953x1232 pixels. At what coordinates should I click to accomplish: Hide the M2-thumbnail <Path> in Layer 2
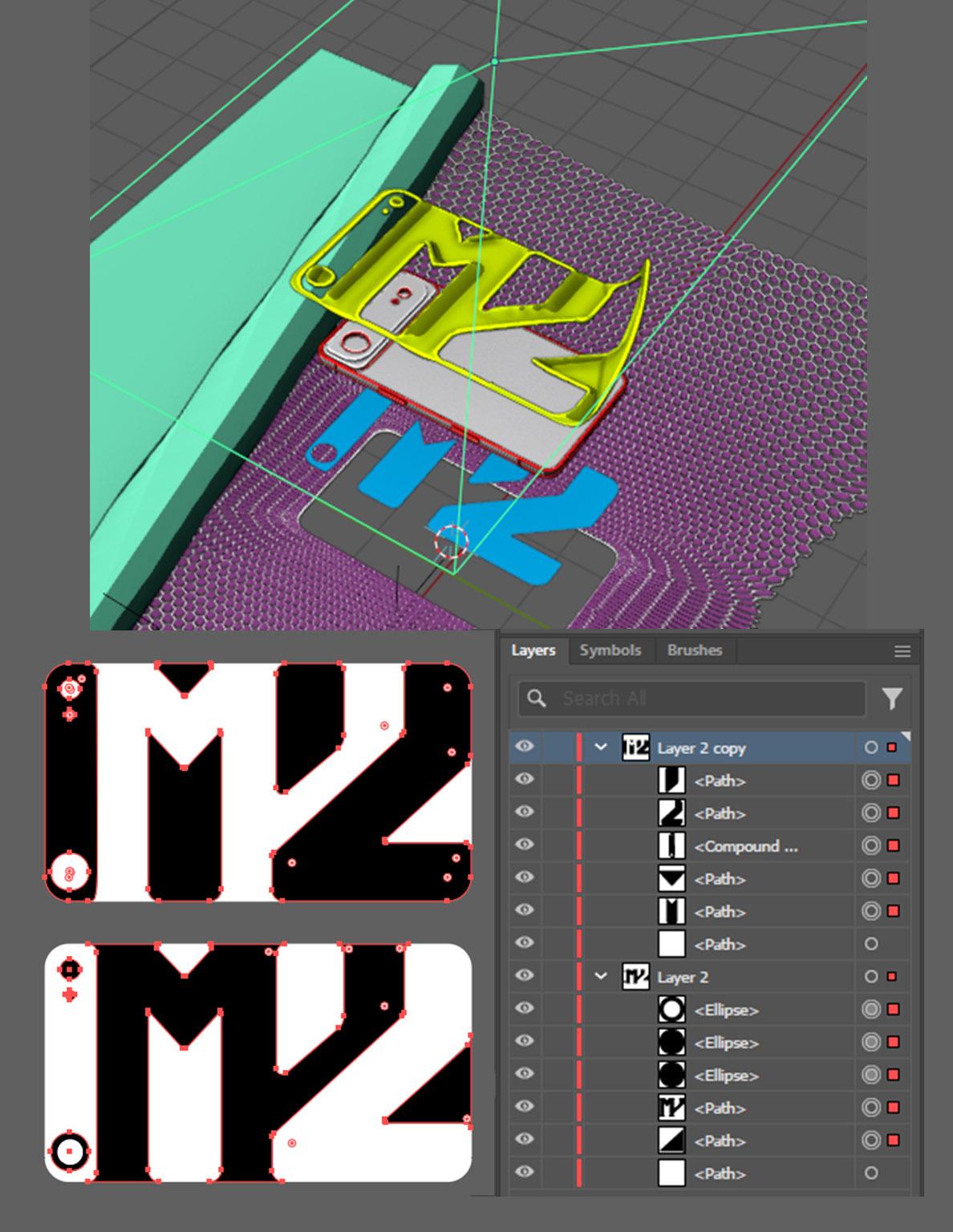point(524,1106)
